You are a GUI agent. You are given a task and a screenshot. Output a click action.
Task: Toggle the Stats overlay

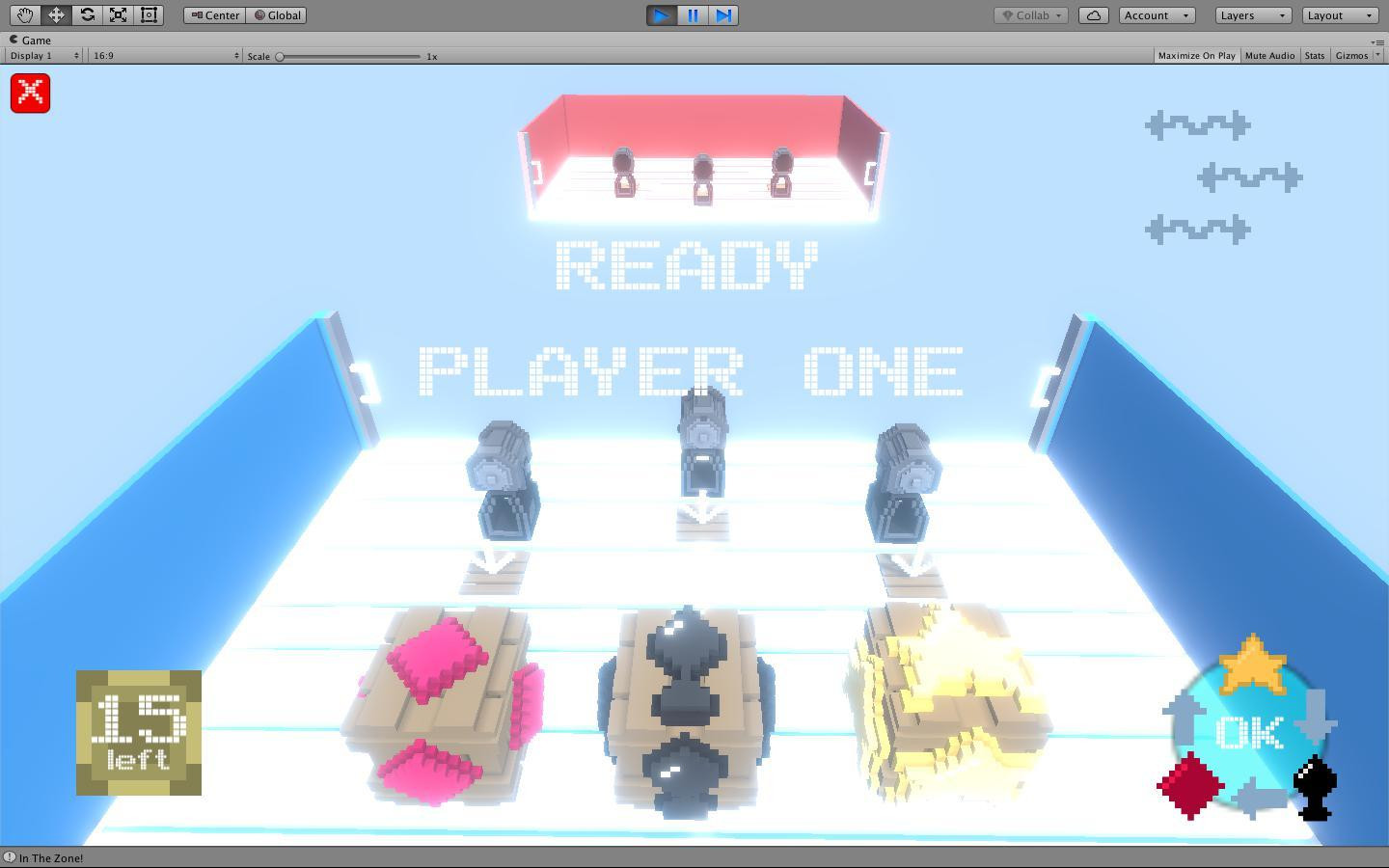pyautogui.click(x=1315, y=56)
